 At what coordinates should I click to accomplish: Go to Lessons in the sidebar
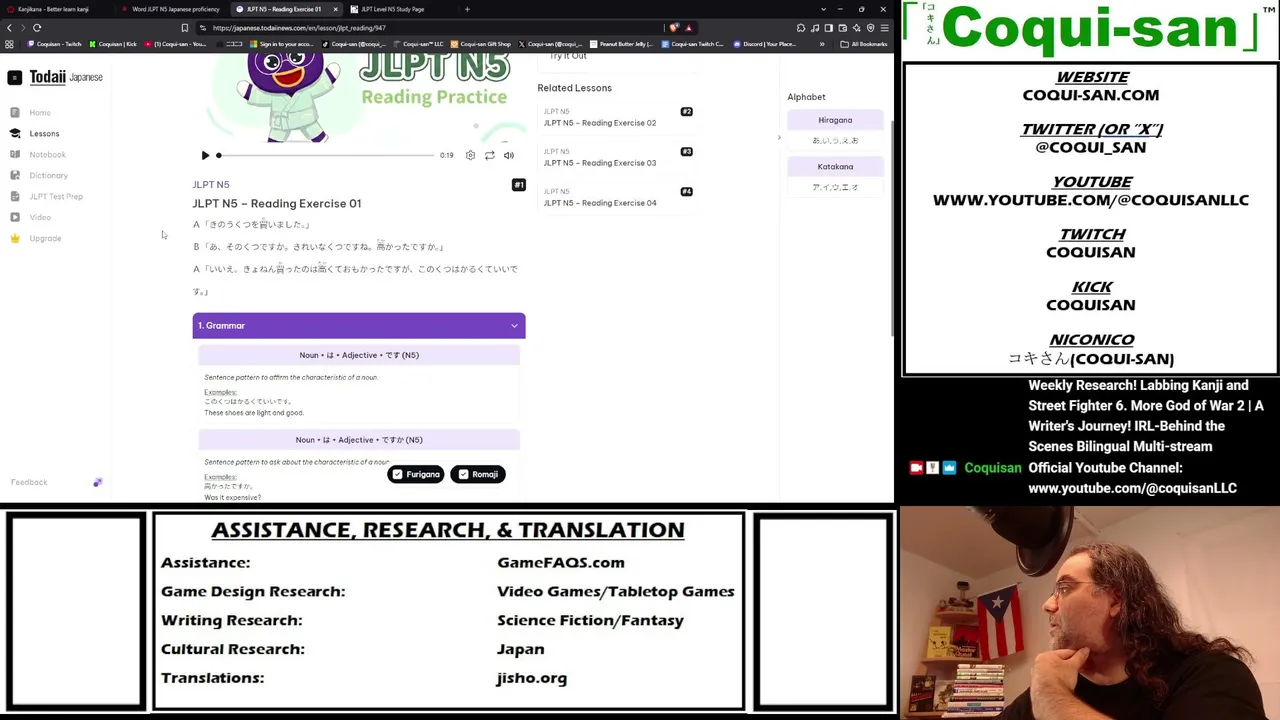pos(44,133)
